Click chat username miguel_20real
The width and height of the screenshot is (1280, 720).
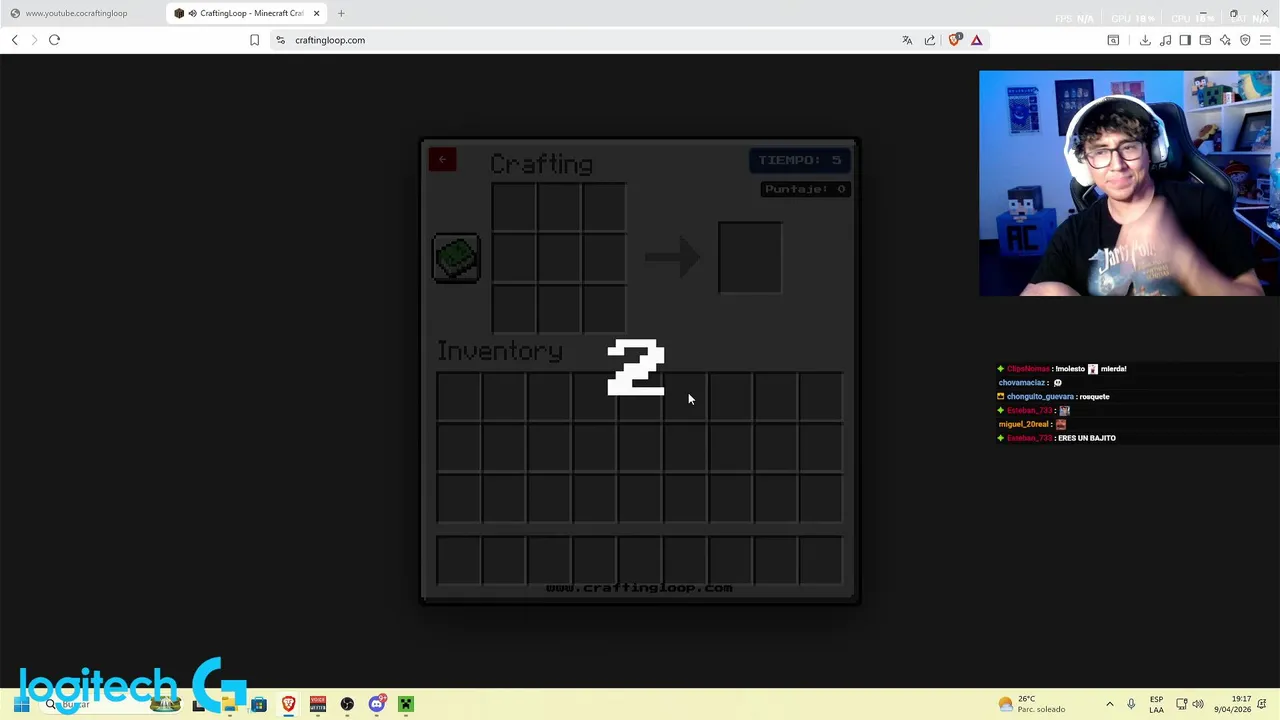pos(1023,424)
